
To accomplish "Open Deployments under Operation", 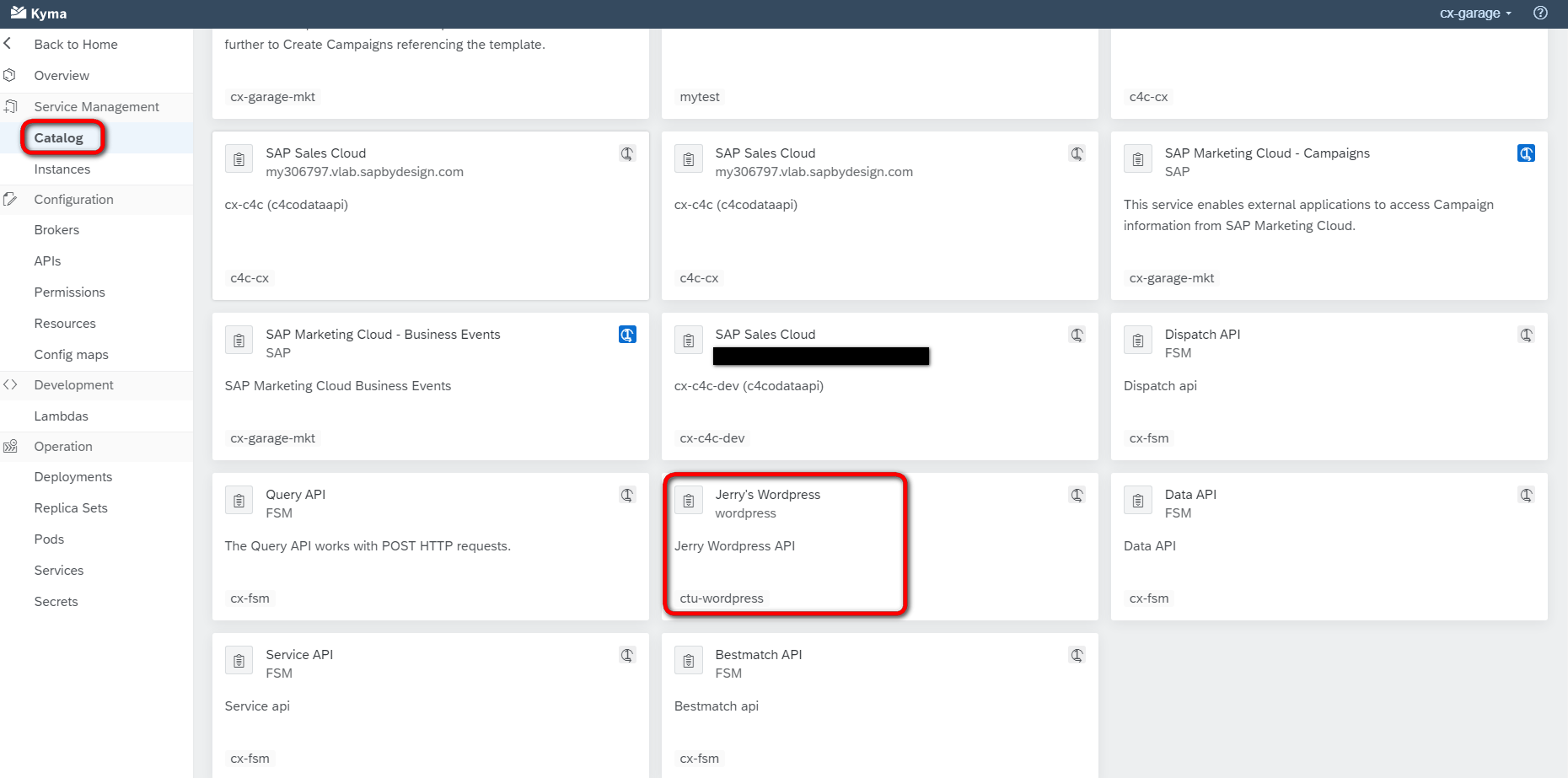I will pos(73,476).
